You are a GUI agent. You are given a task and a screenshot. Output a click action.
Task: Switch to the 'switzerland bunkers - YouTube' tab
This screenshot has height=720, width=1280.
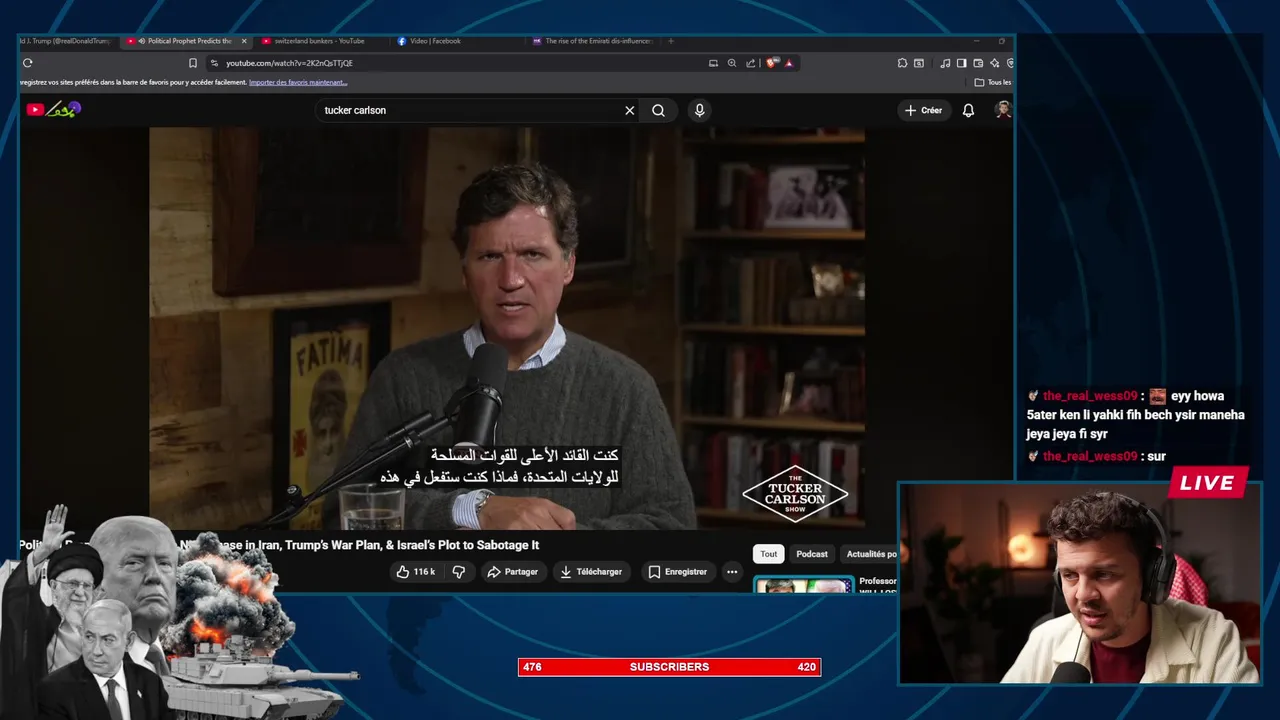point(319,41)
